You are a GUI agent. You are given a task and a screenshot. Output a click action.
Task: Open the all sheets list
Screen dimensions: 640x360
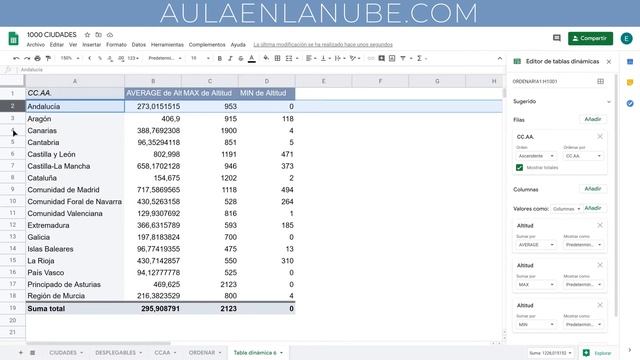pyautogui.click(x=33, y=352)
